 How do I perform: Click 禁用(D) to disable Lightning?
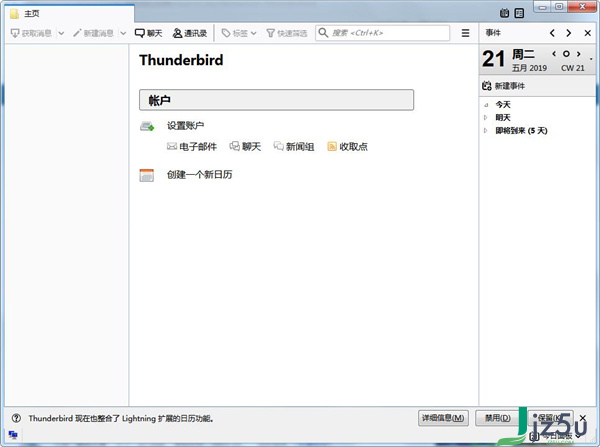(497, 418)
